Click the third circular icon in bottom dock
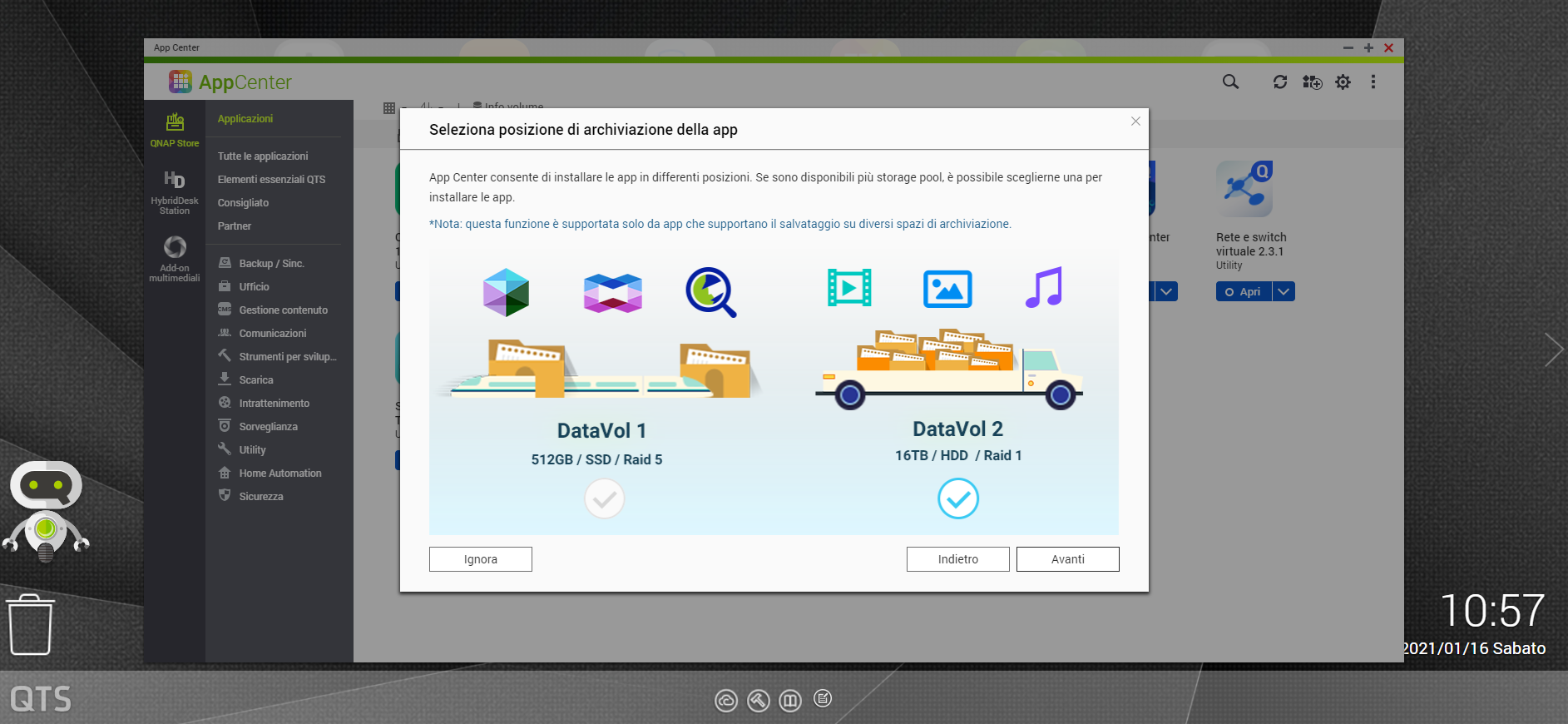 (x=790, y=701)
